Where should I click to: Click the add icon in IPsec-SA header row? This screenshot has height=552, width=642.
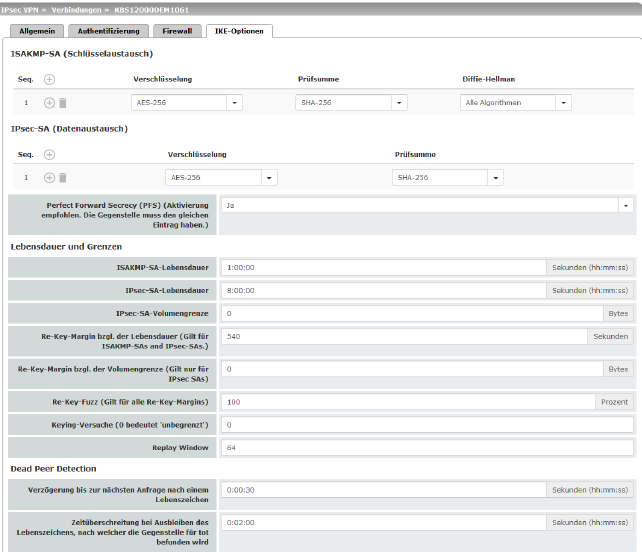click(x=50, y=154)
